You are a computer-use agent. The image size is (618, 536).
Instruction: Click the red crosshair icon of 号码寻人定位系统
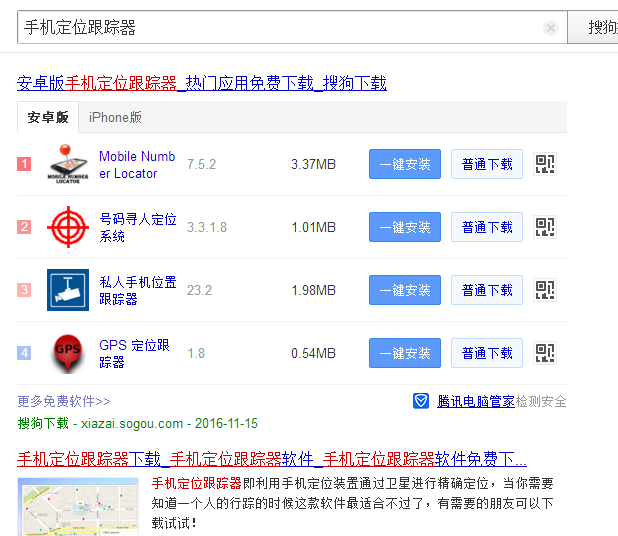tap(68, 227)
